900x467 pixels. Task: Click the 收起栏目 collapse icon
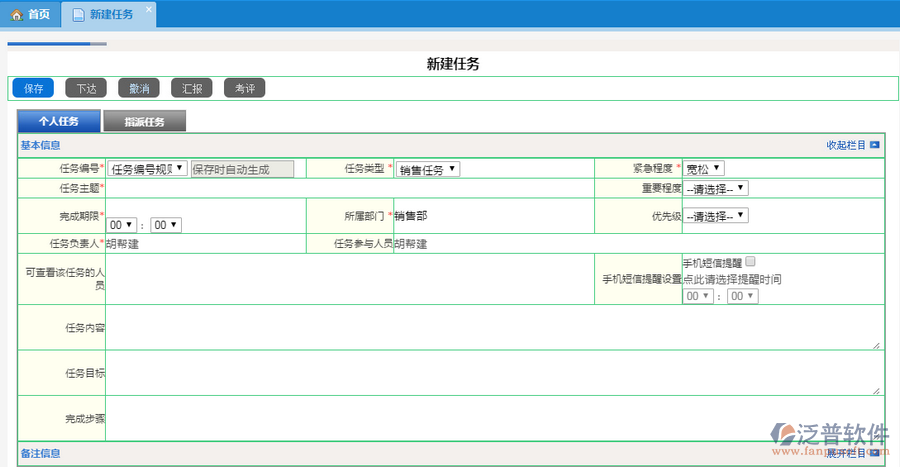click(874, 145)
